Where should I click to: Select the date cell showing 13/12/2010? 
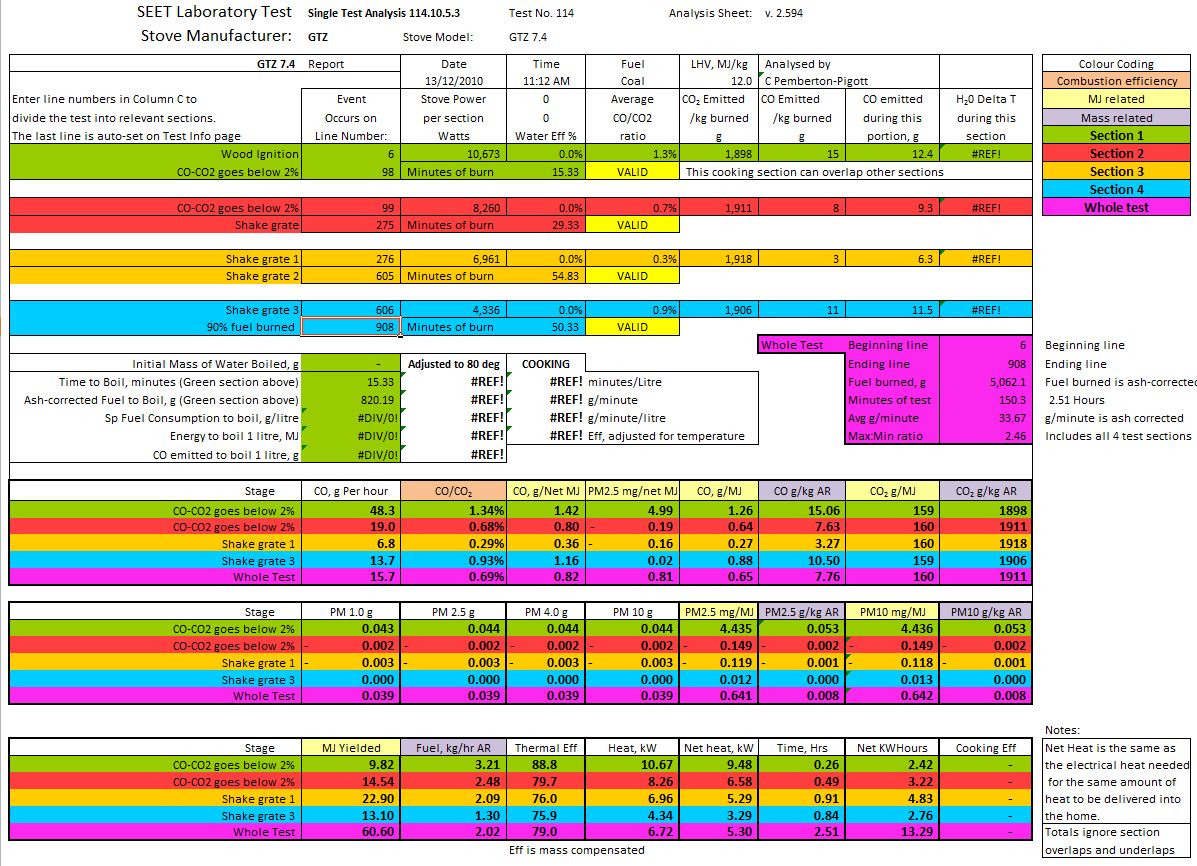pyautogui.click(x=454, y=81)
